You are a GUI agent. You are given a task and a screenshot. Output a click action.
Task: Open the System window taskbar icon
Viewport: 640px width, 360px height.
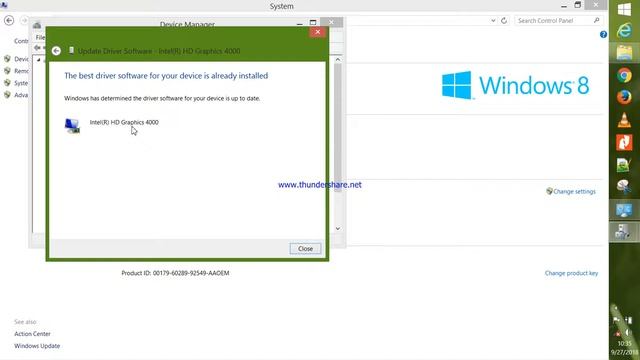coord(624,210)
